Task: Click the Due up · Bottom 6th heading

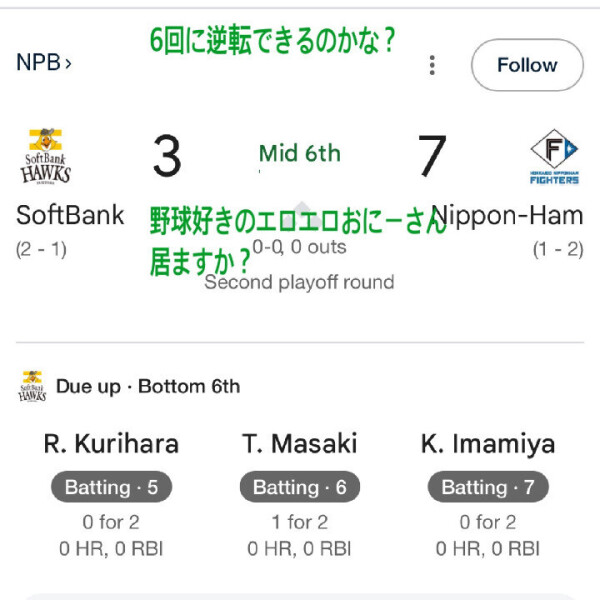Action: [148, 386]
